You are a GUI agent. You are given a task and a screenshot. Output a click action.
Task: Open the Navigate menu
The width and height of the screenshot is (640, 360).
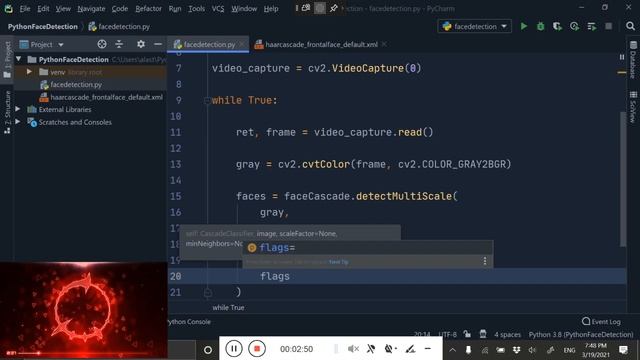91,9
